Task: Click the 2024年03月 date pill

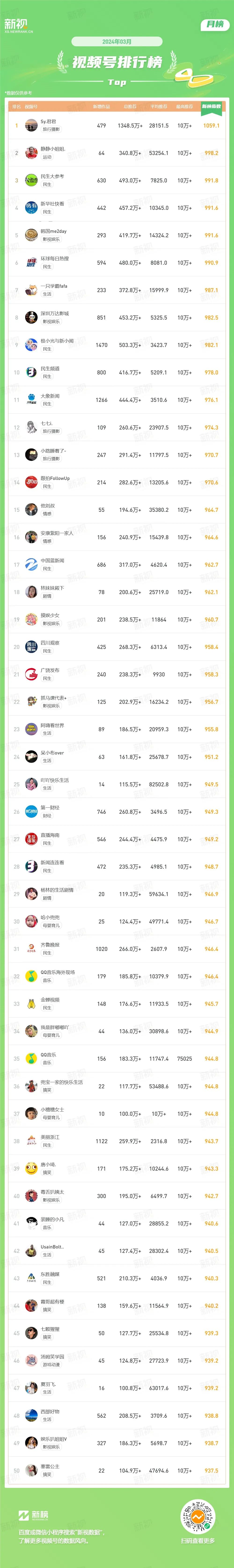Action: [x=117, y=41]
